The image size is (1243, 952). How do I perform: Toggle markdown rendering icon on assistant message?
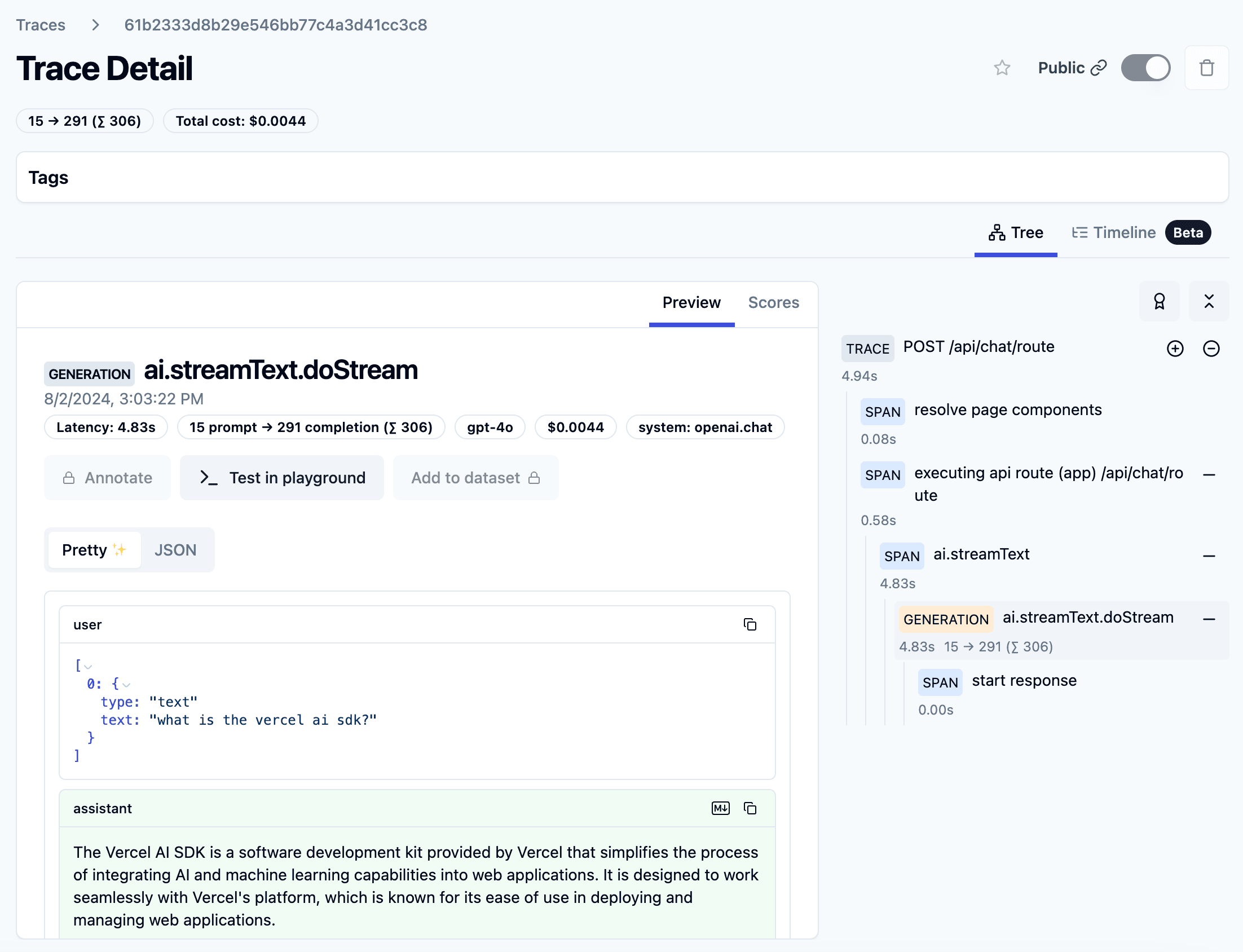[x=720, y=808]
